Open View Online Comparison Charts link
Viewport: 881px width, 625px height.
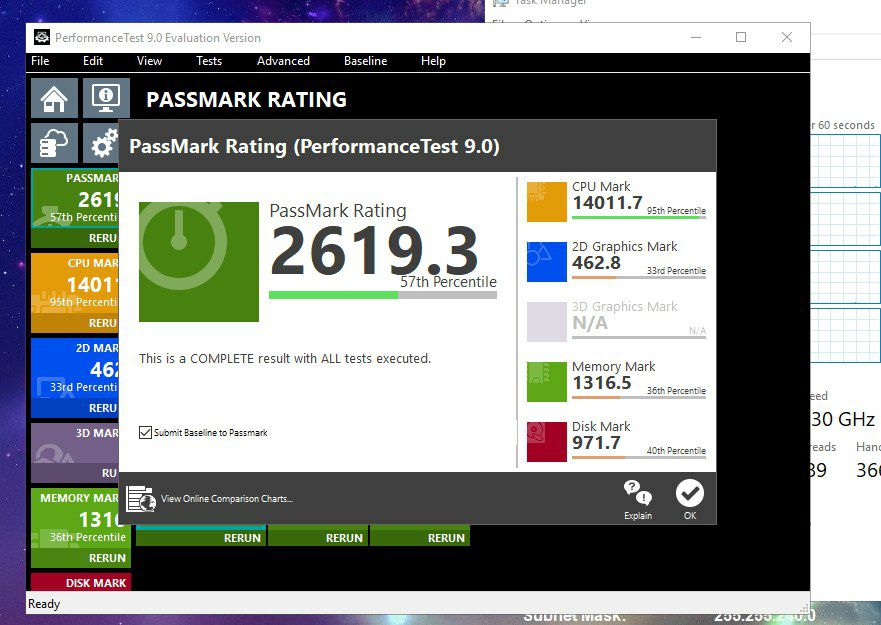pyautogui.click(x=227, y=499)
